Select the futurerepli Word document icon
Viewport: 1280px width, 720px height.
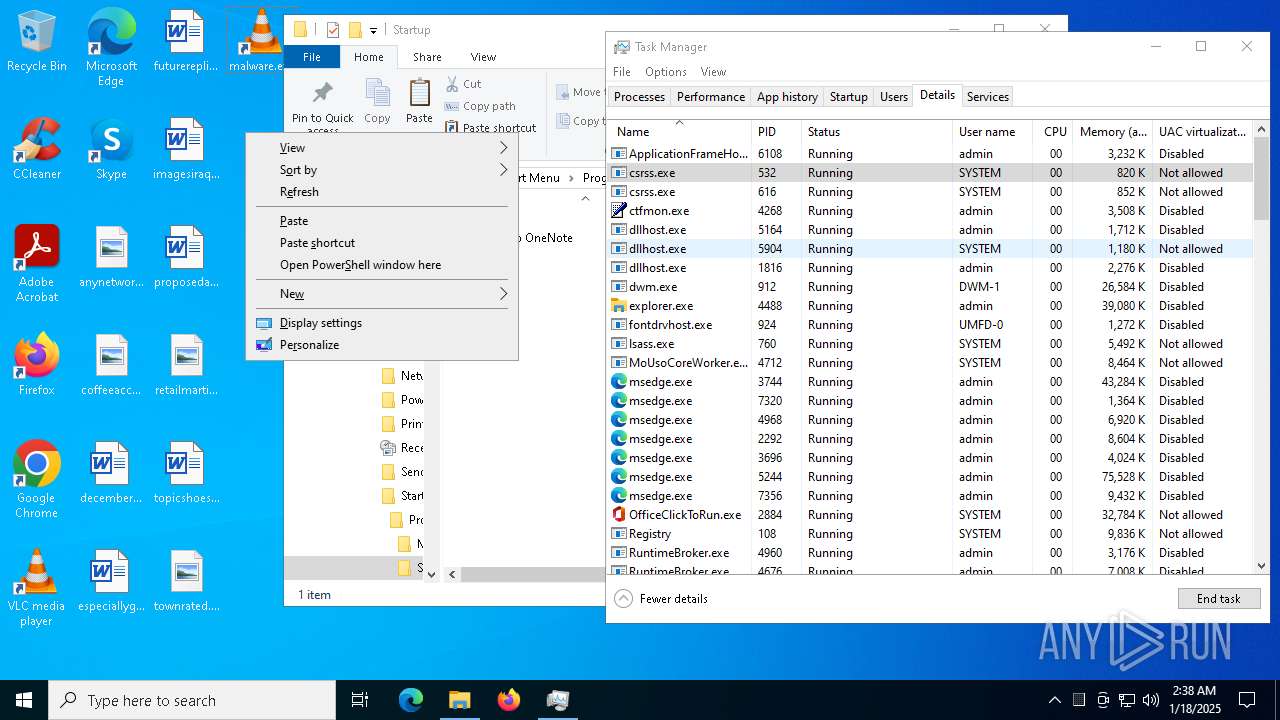click(185, 42)
